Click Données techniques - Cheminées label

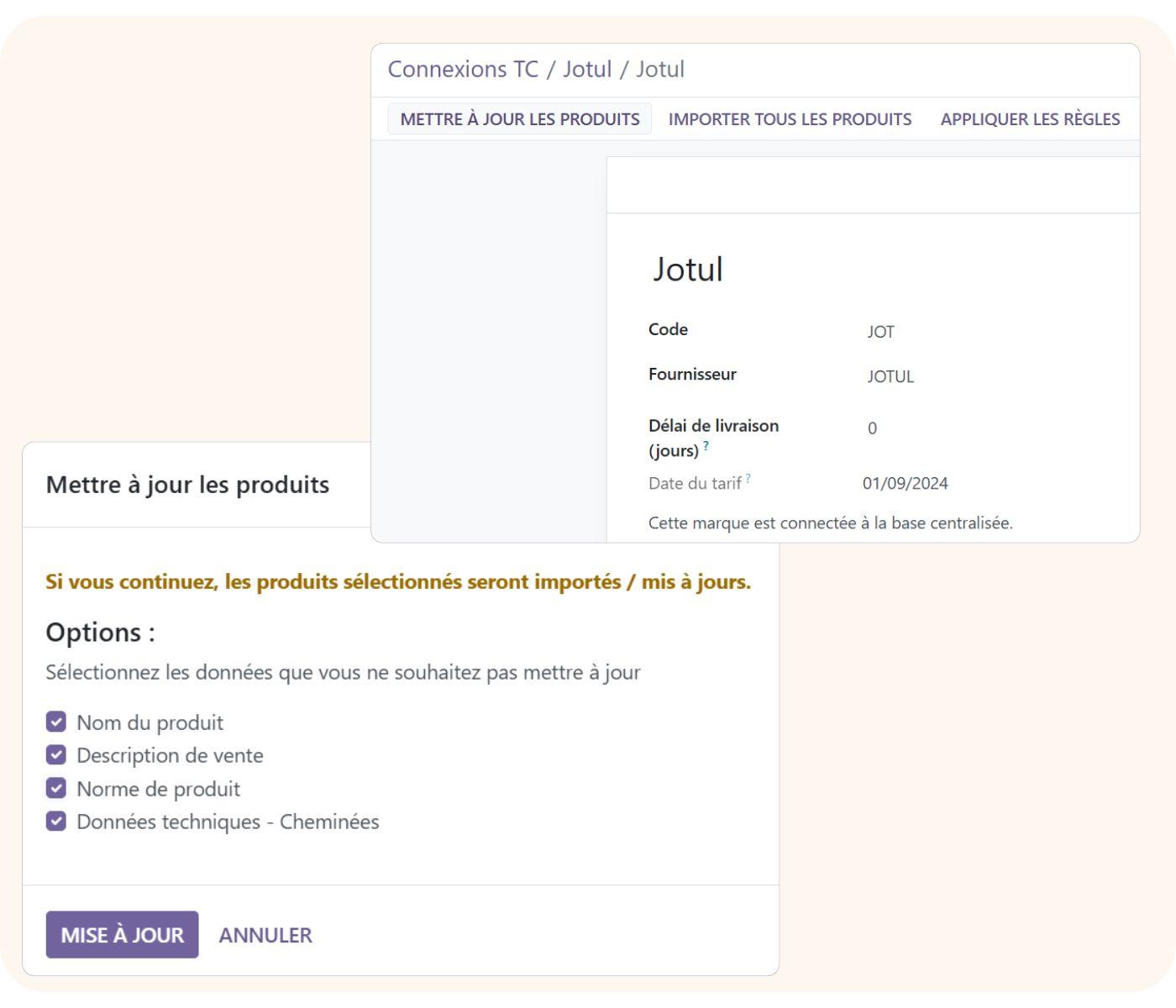(228, 822)
